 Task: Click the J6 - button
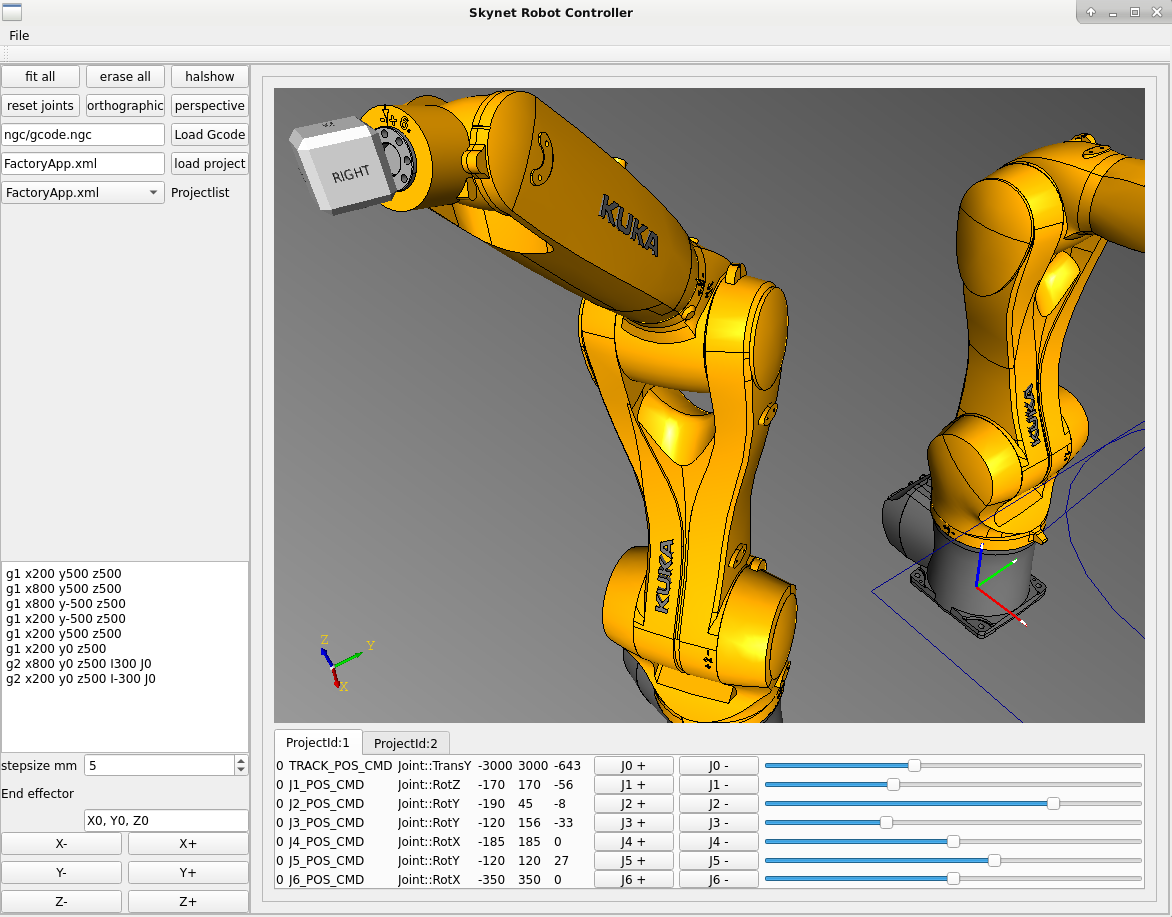[718, 880]
